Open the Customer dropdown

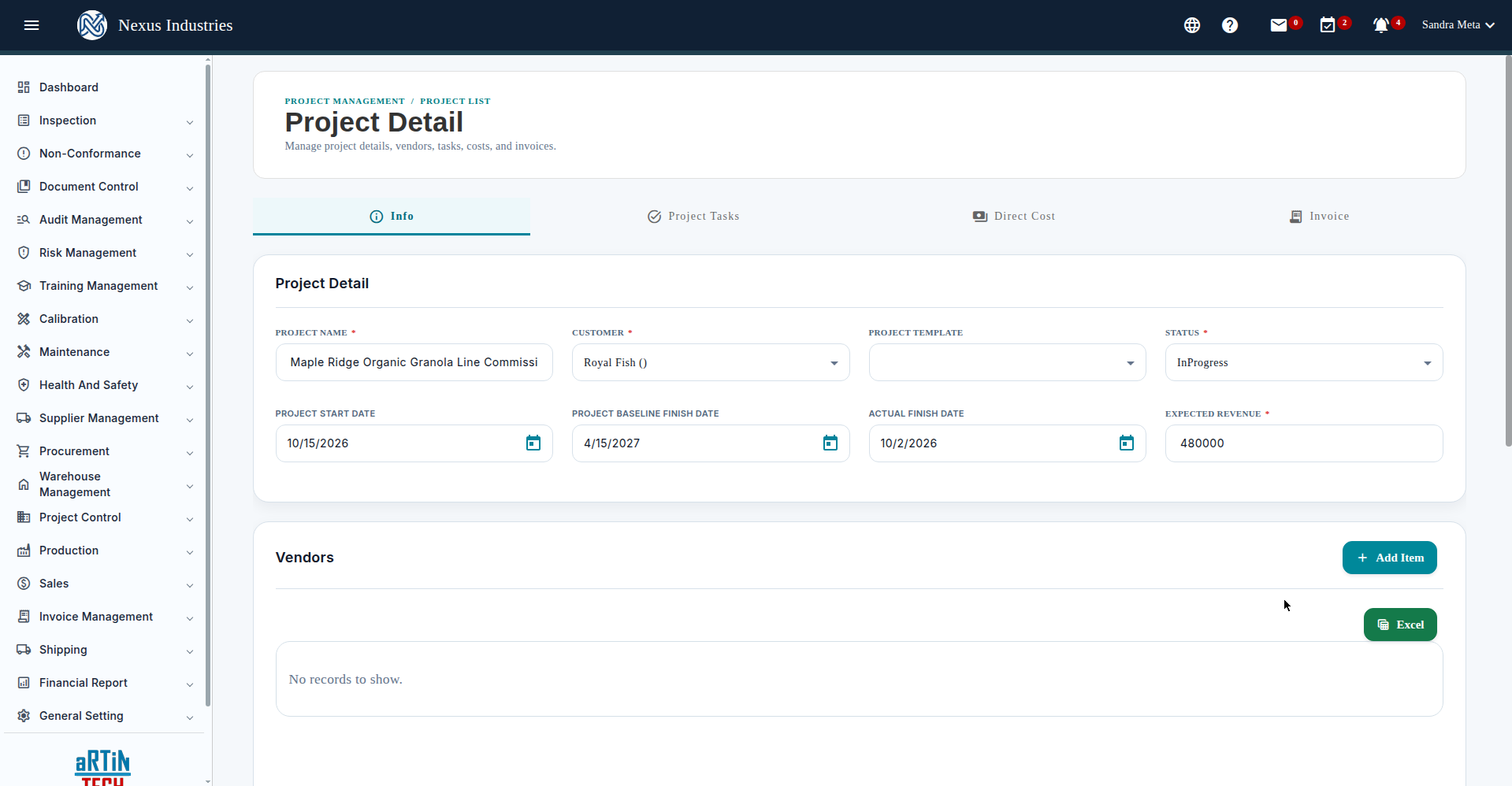click(711, 362)
